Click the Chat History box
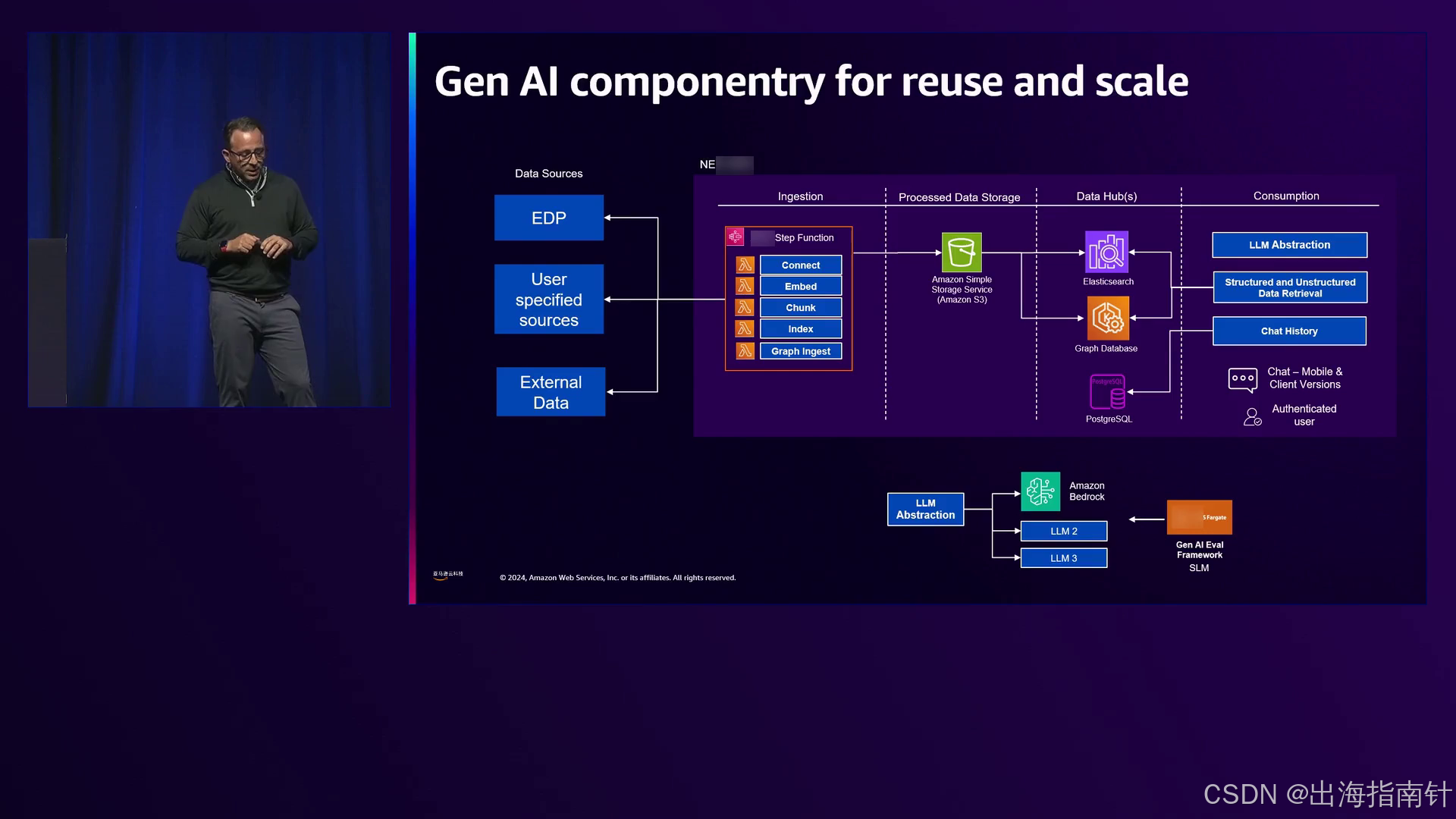This screenshot has width=1456, height=819. pyautogui.click(x=1288, y=331)
